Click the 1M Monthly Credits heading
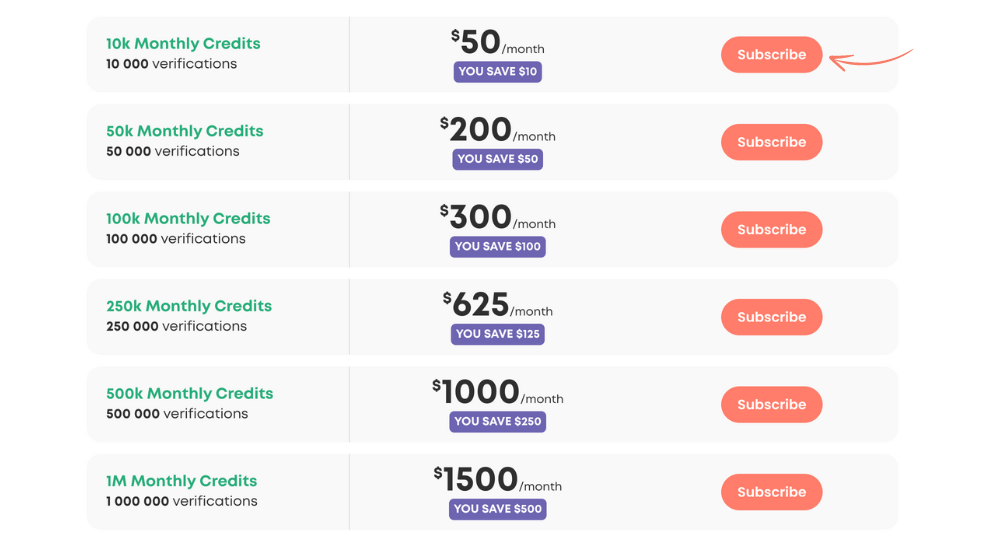Viewport: 1000px width, 550px height. (x=182, y=480)
